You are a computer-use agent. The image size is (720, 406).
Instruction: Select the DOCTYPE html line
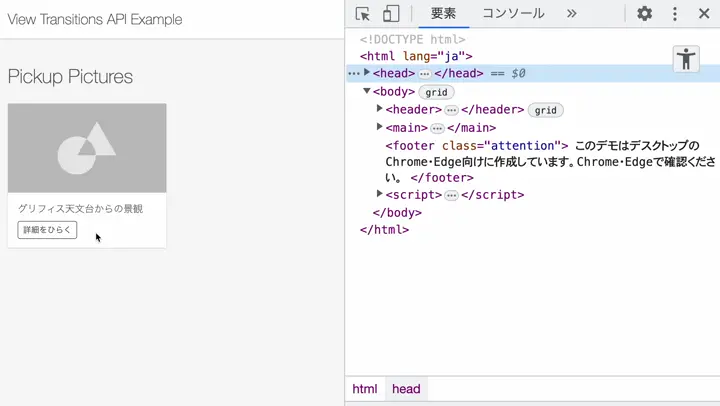[412, 39]
